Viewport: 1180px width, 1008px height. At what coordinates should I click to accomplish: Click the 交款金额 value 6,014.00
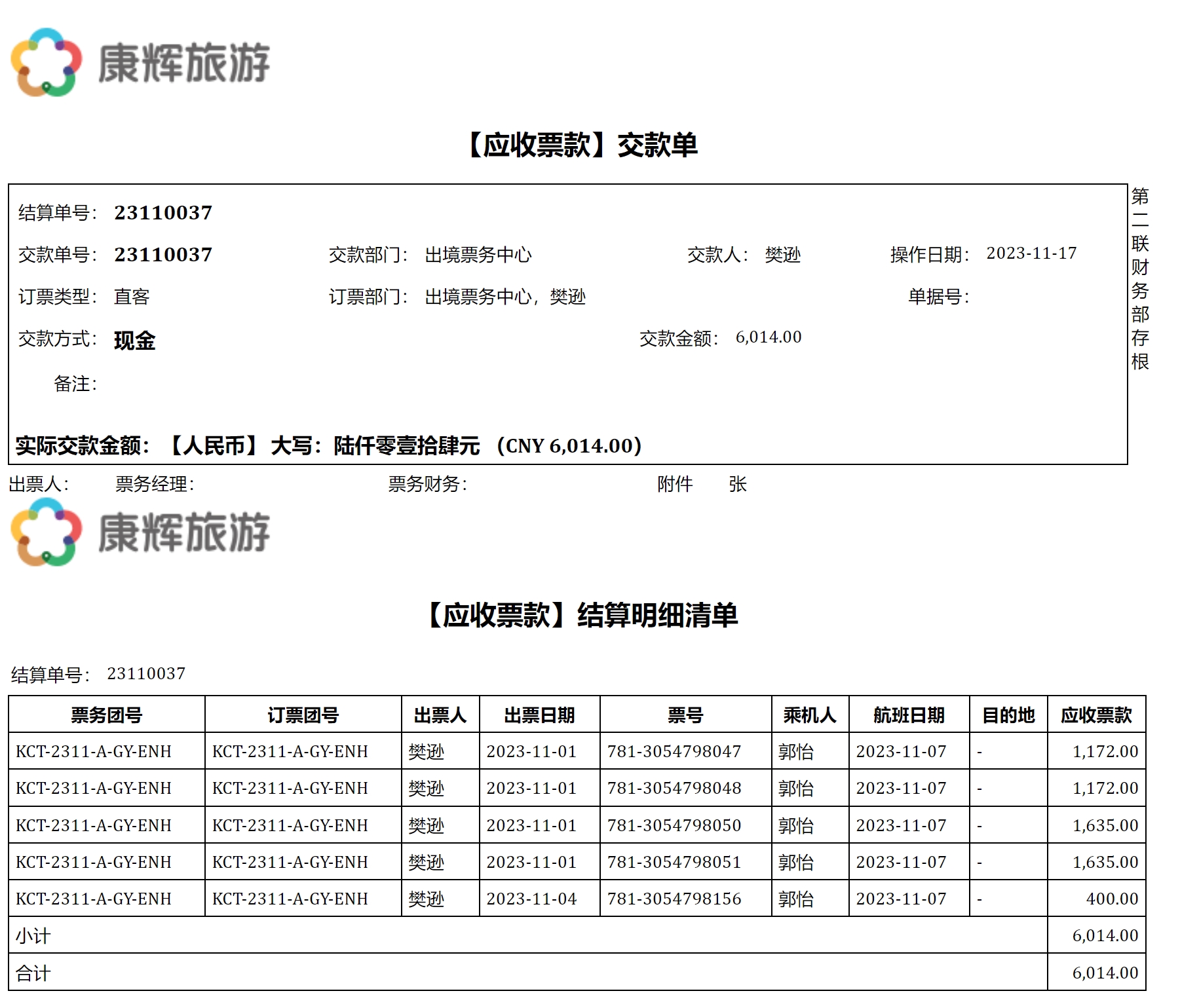tap(768, 337)
